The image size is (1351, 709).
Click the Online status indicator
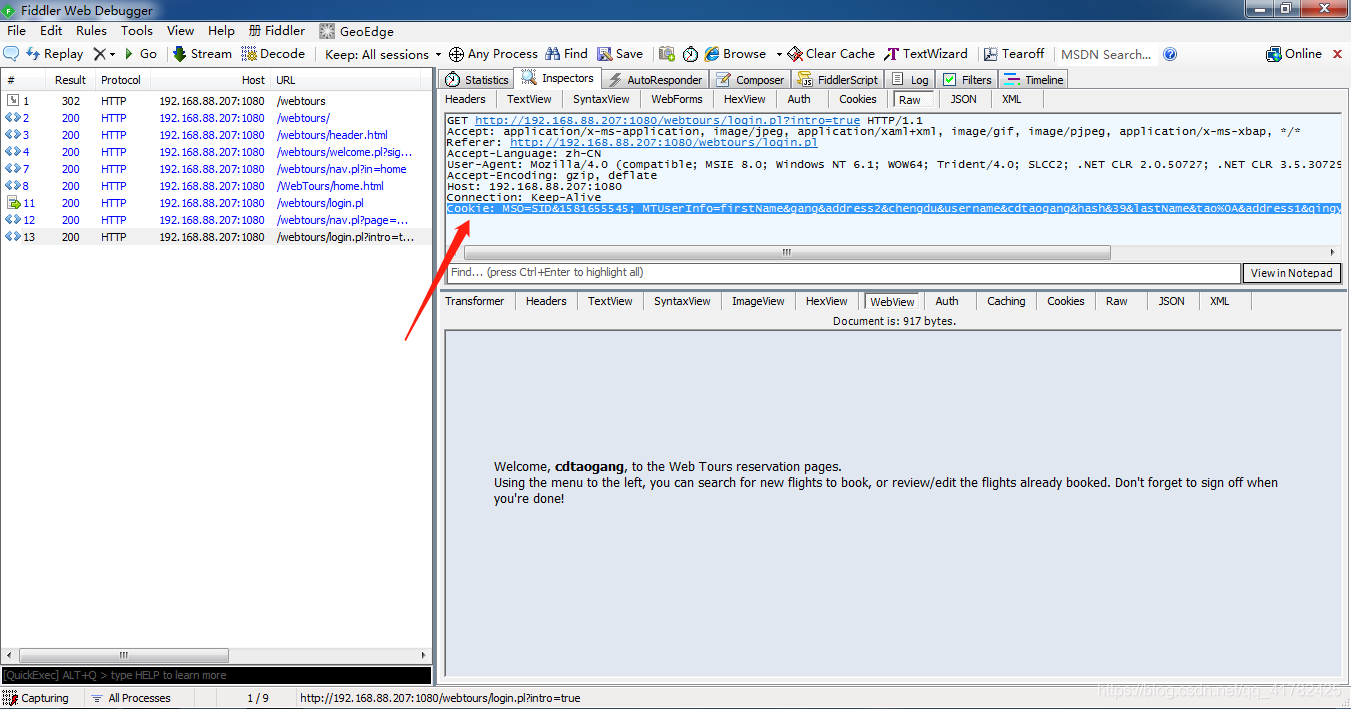(1294, 54)
